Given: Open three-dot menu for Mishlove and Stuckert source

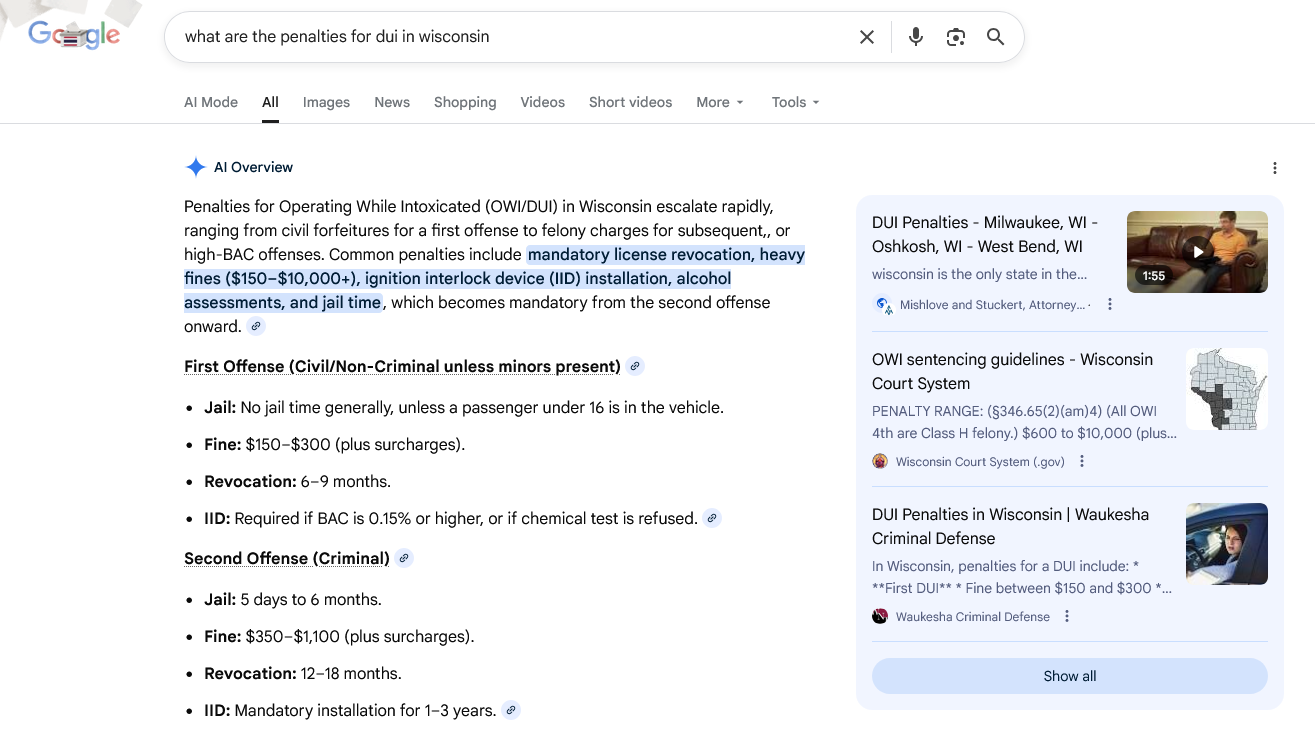Looking at the screenshot, I should pos(1110,305).
